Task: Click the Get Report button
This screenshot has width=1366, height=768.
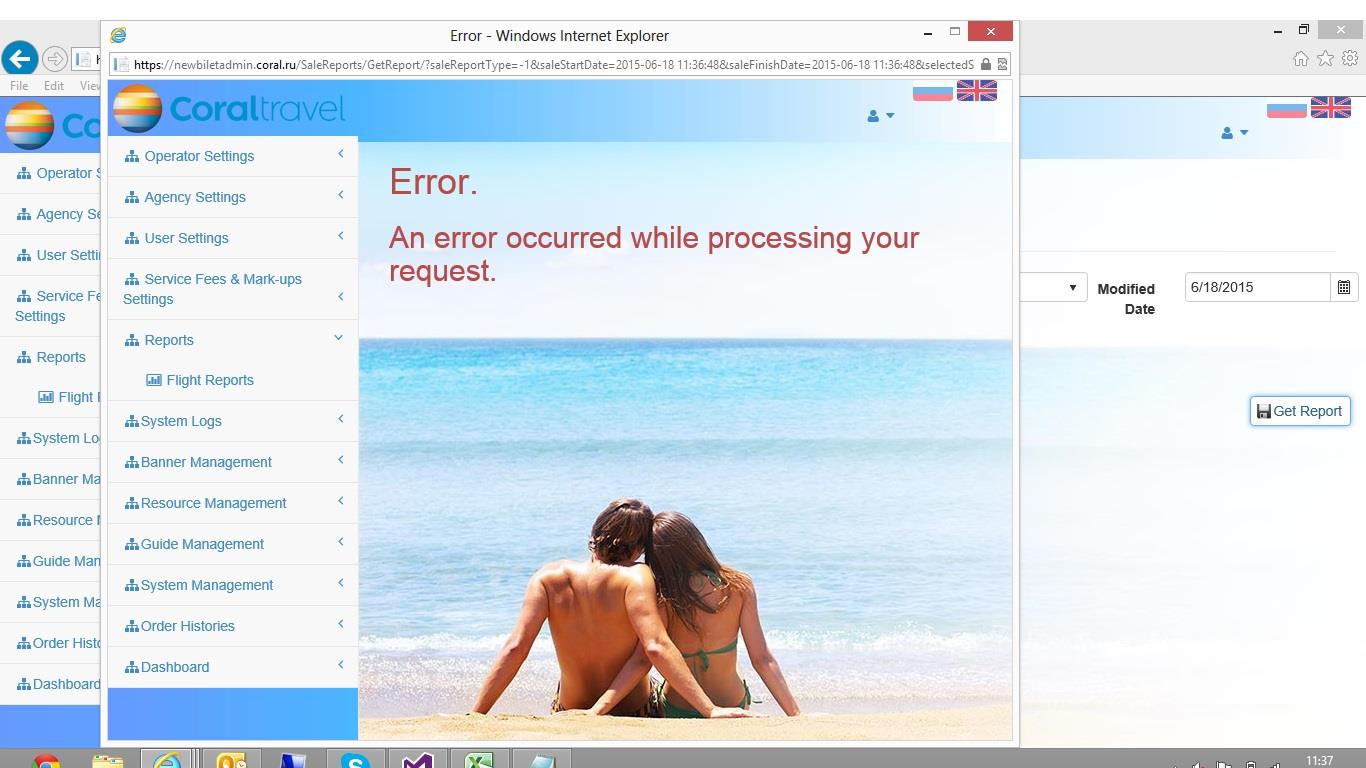Action: pos(1300,411)
